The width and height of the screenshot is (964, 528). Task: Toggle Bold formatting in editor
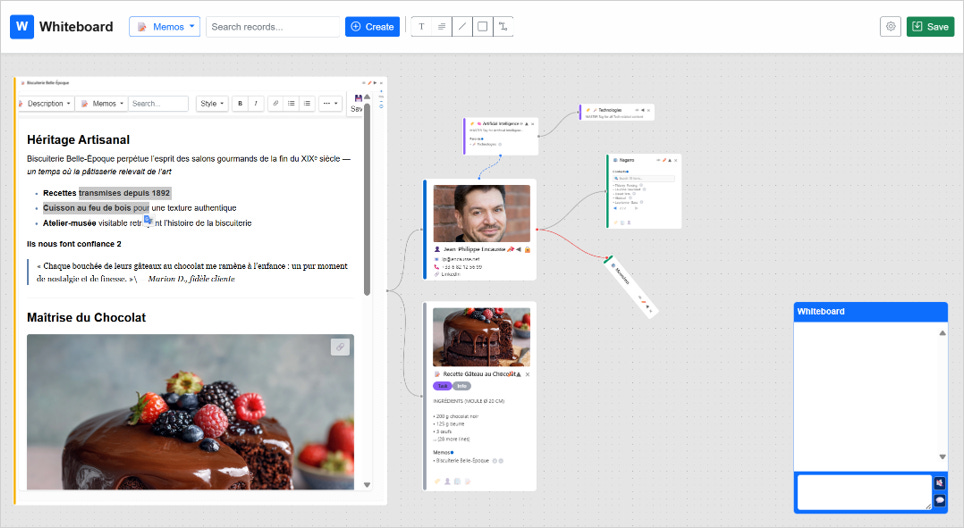tap(240, 103)
